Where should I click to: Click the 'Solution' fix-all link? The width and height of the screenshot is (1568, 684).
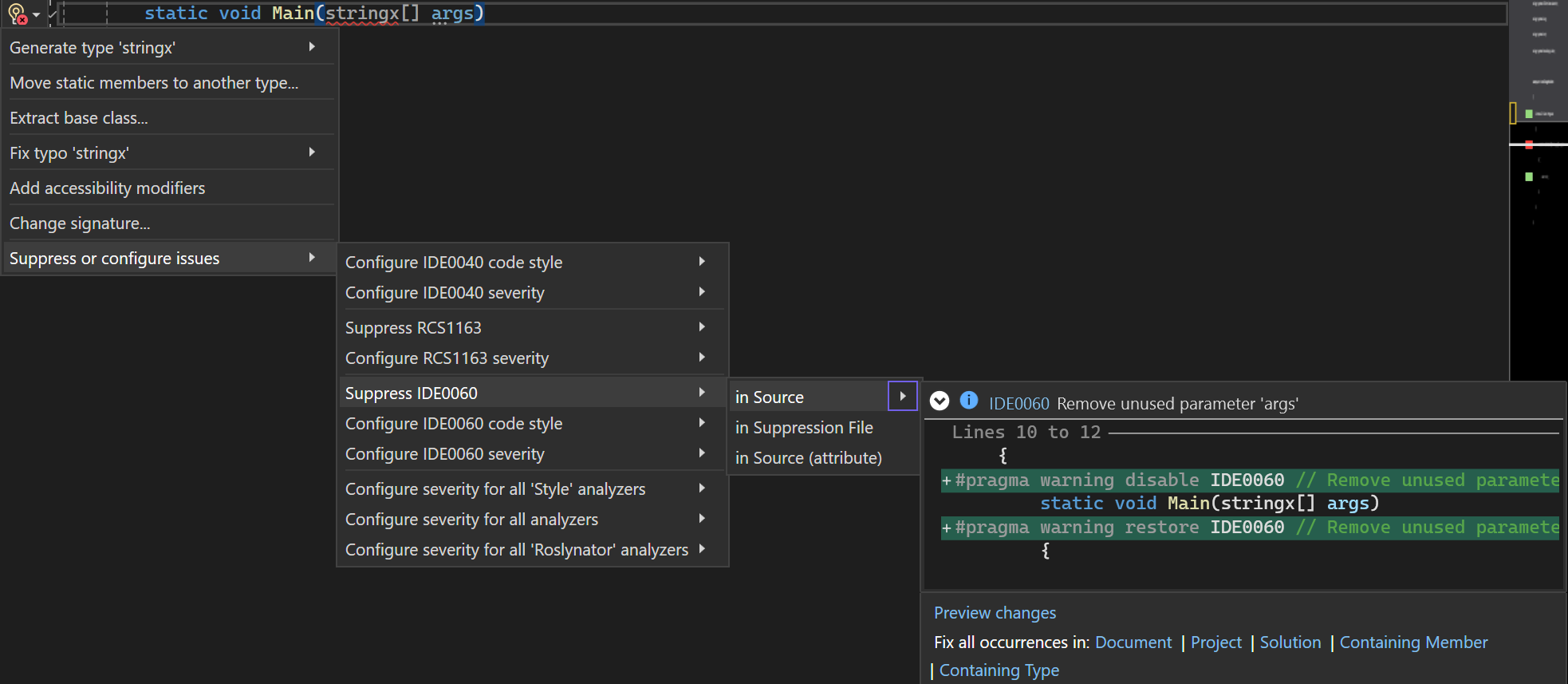(1290, 642)
